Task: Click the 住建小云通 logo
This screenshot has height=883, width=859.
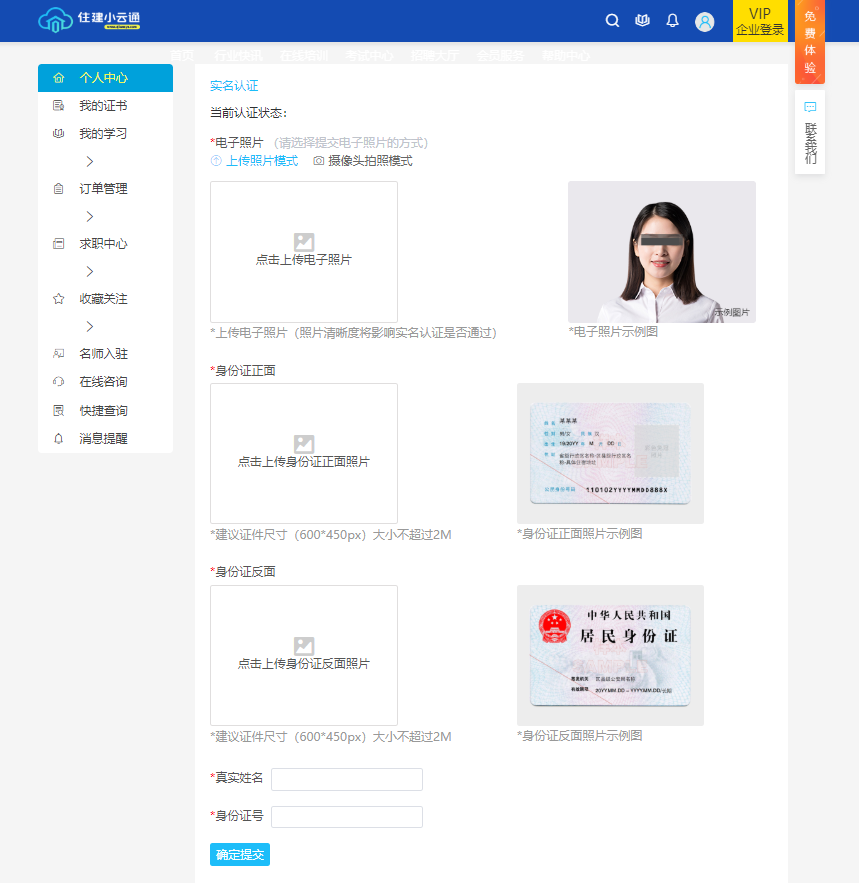Action: tap(89, 20)
